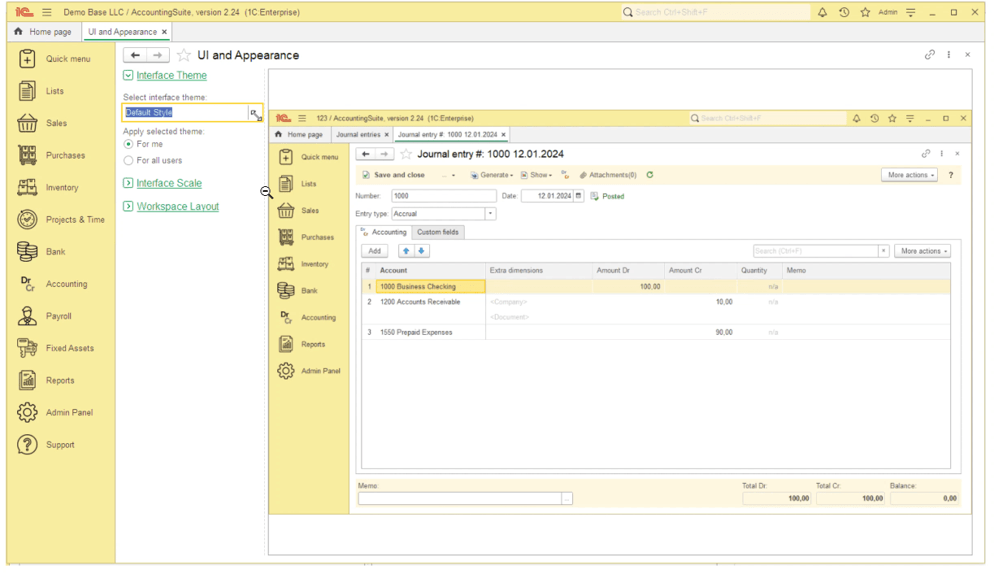Open the Support section icon
This screenshot has height=574, width=994.
27,445
